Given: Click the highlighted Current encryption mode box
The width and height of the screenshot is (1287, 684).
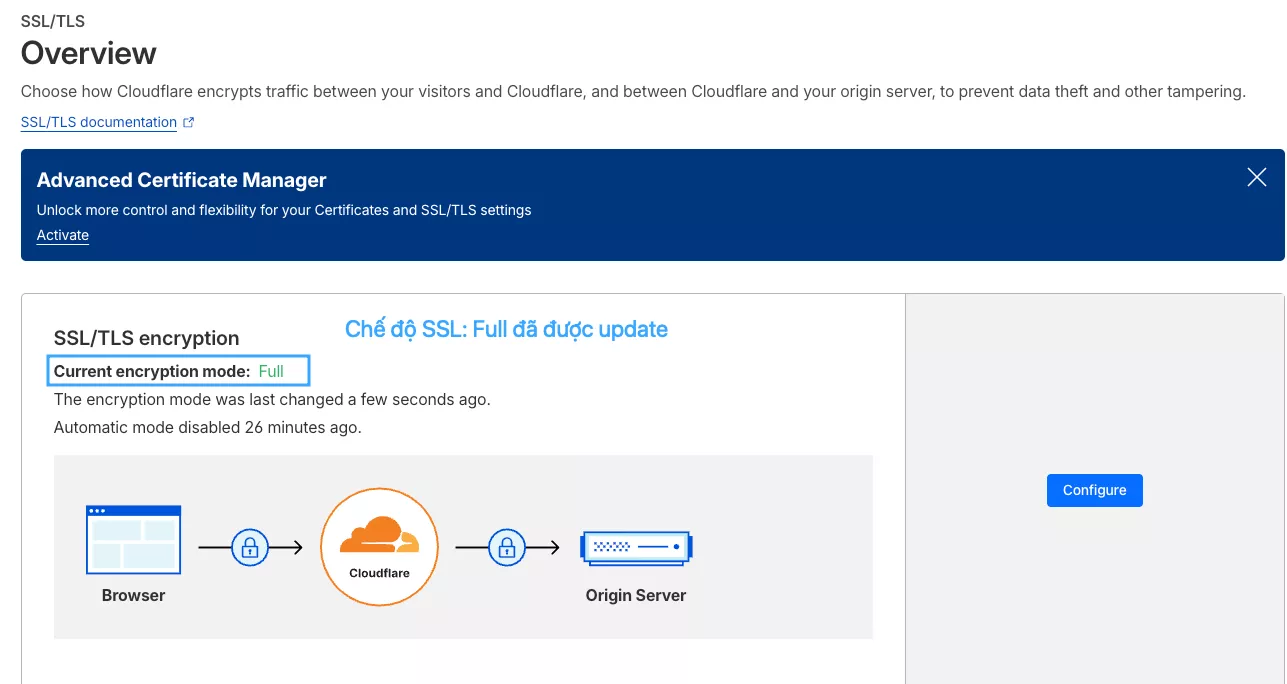Looking at the screenshot, I should 178,370.
